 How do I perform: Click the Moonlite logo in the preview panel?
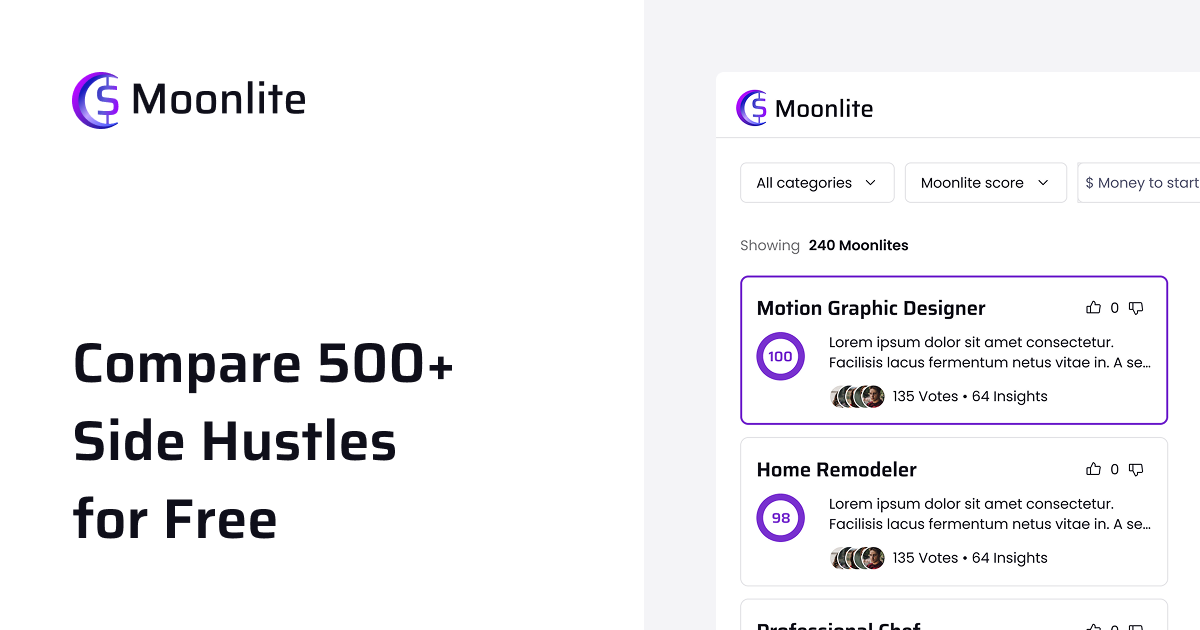tap(751, 107)
